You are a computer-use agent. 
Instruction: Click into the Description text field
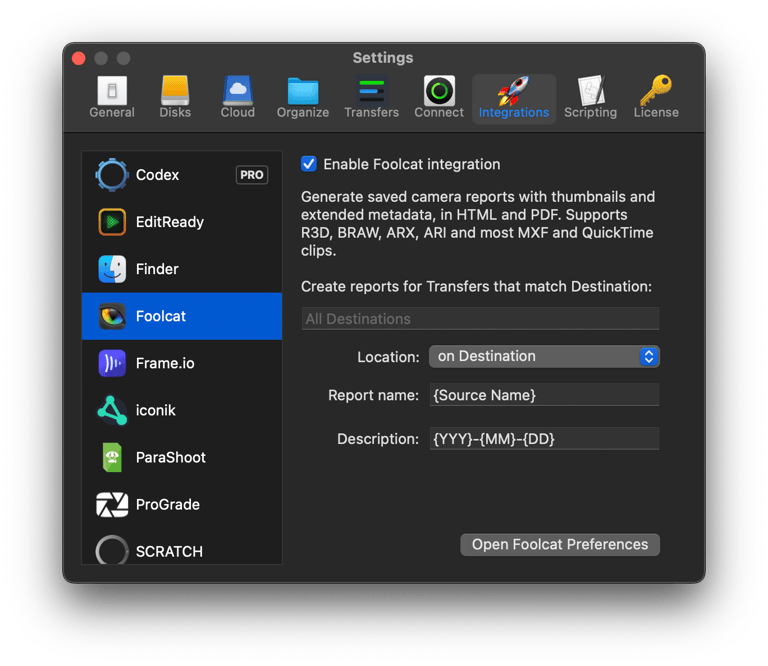click(543, 439)
